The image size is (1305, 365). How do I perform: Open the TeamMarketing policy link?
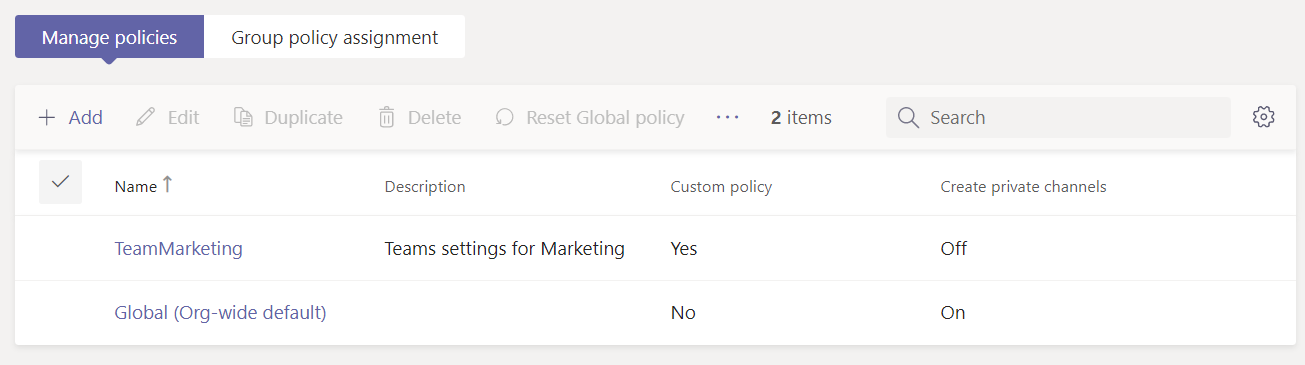tap(179, 248)
